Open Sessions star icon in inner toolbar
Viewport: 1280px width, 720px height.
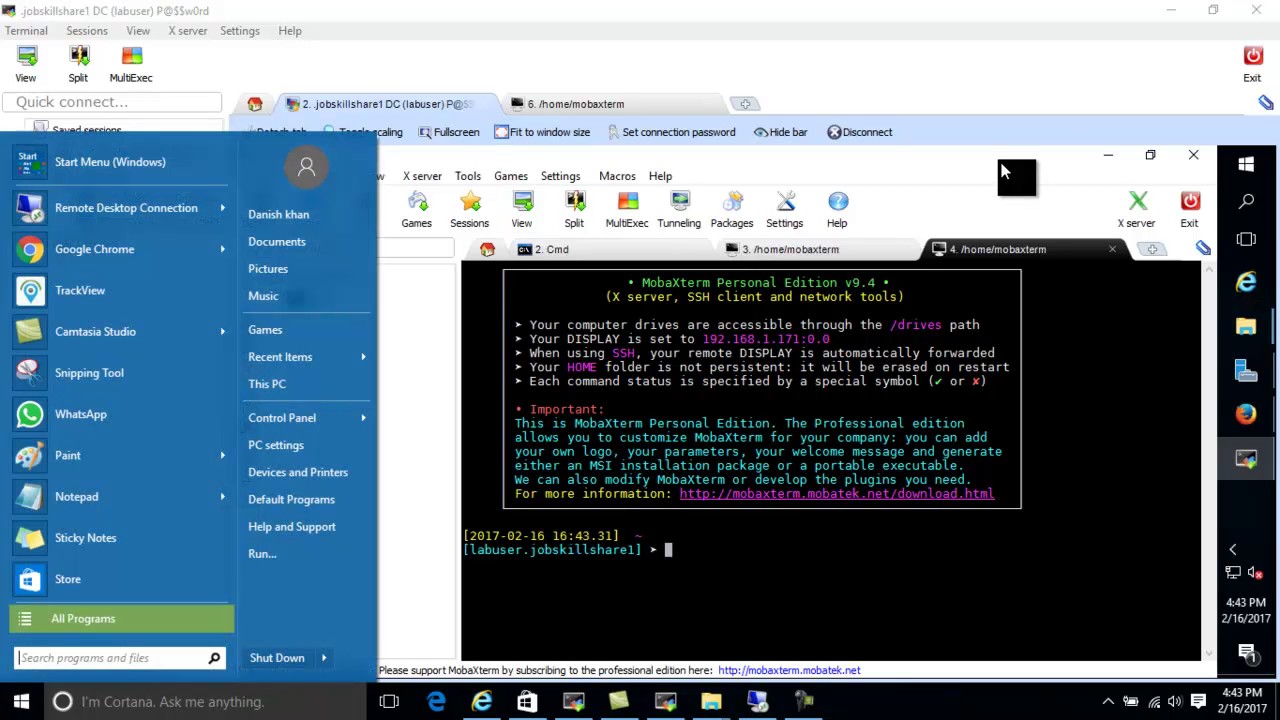click(470, 202)
